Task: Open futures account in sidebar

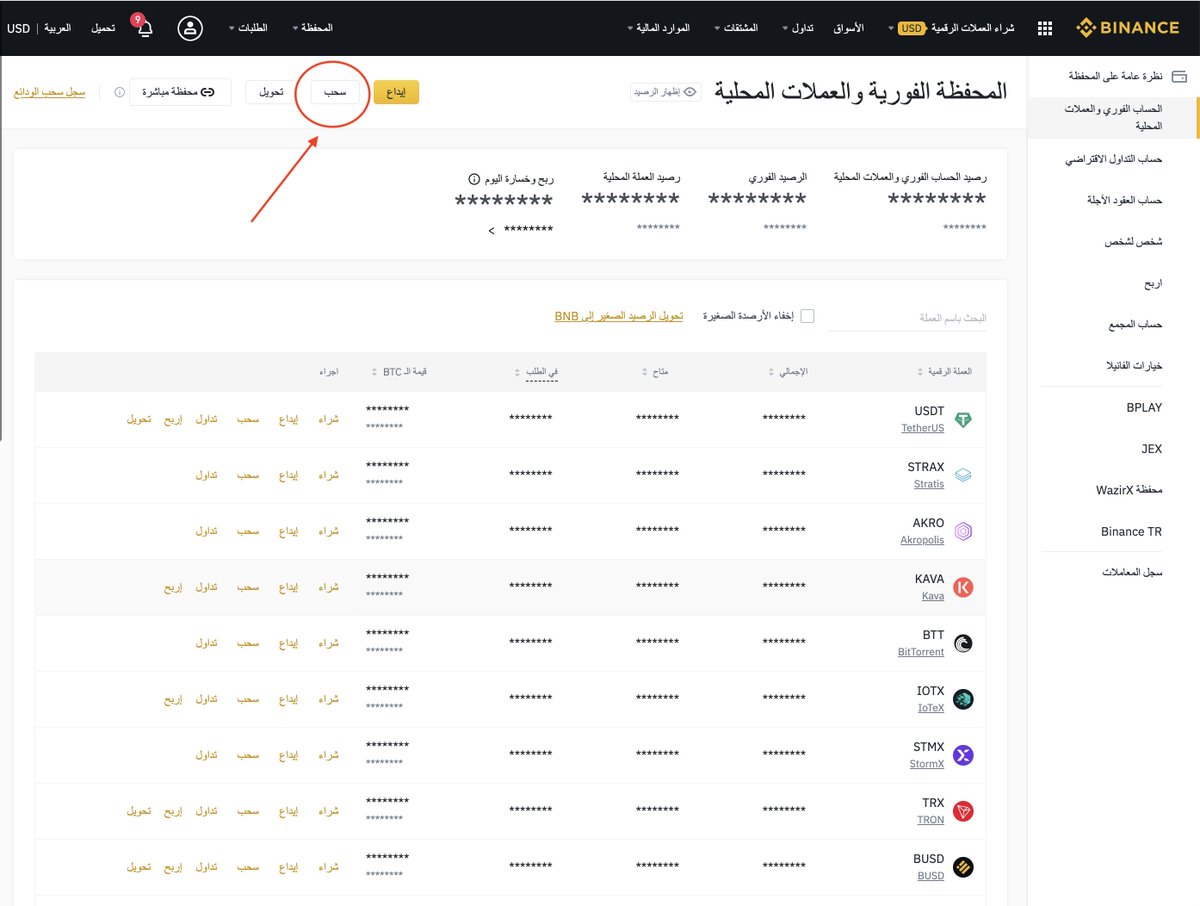Action: point(1125,200)
